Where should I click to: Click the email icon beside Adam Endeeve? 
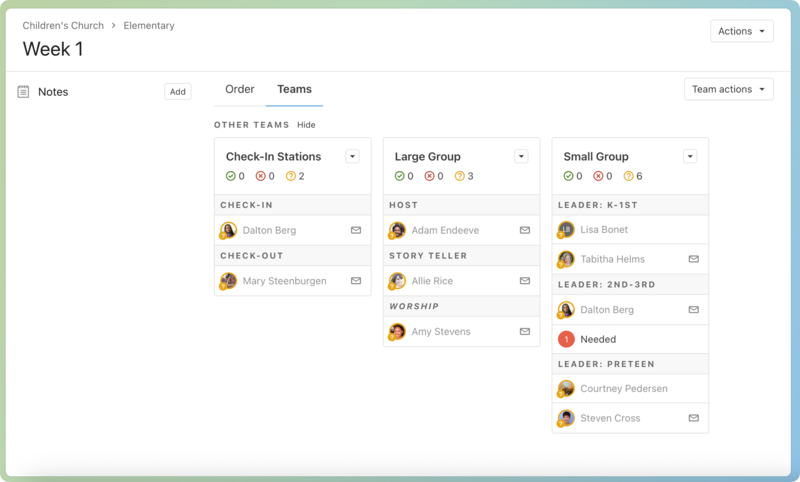click(x=525, y=230)
